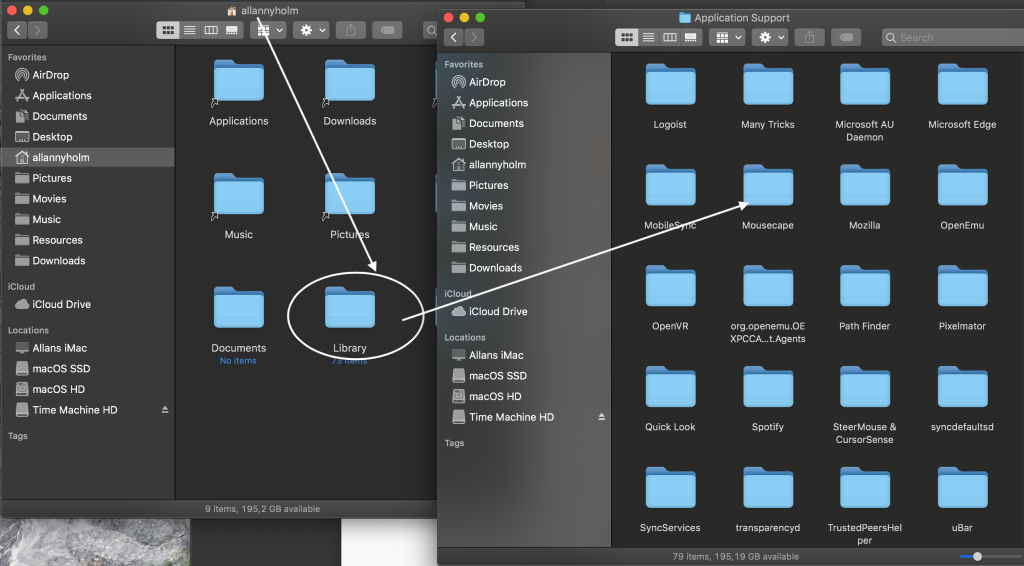Viewport: 1024px width, 566px height.
Task: Open the Quick Look folder
Action: coord(671,387)
